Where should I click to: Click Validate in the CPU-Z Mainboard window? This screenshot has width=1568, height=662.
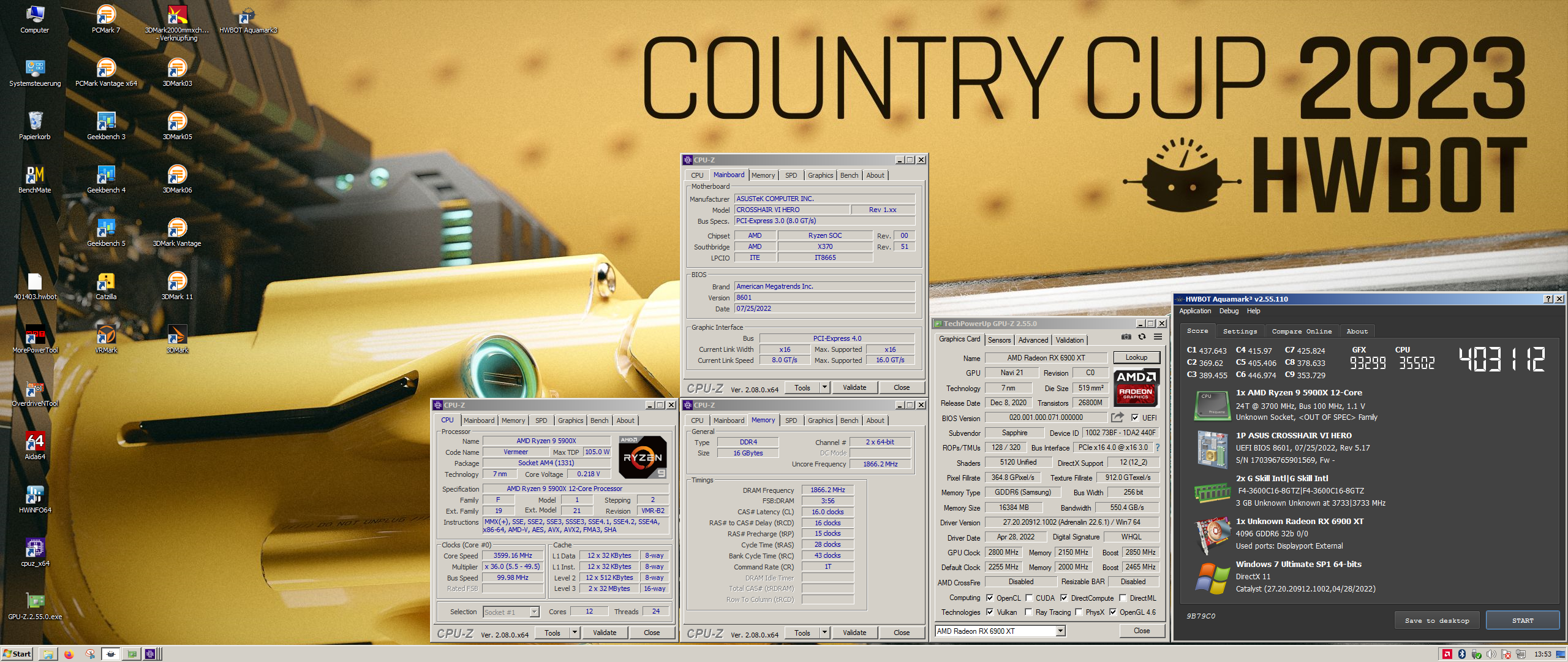point(854,387)
